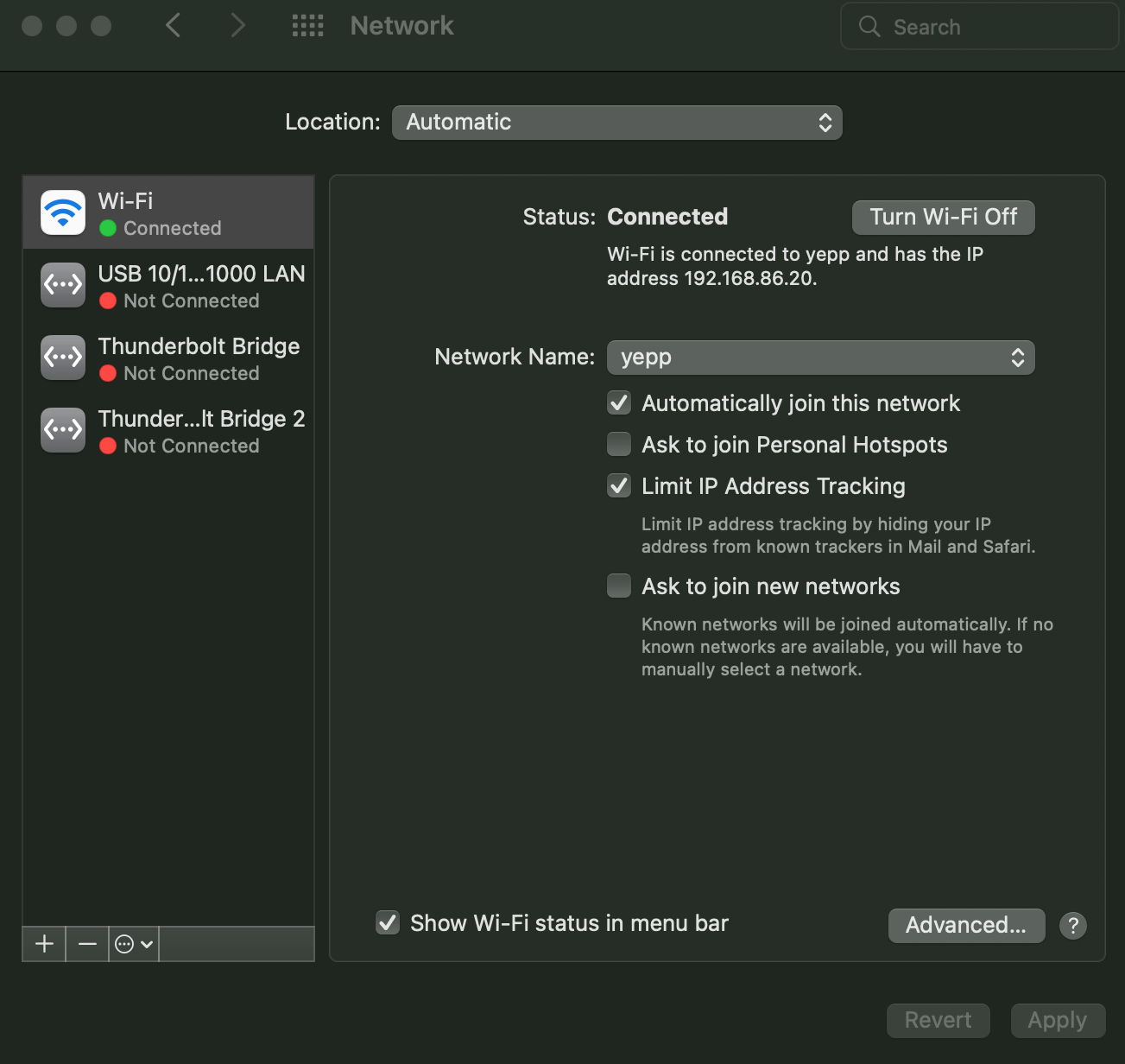
Task: Enable Ask to join new networks
Action: (619, 586)
